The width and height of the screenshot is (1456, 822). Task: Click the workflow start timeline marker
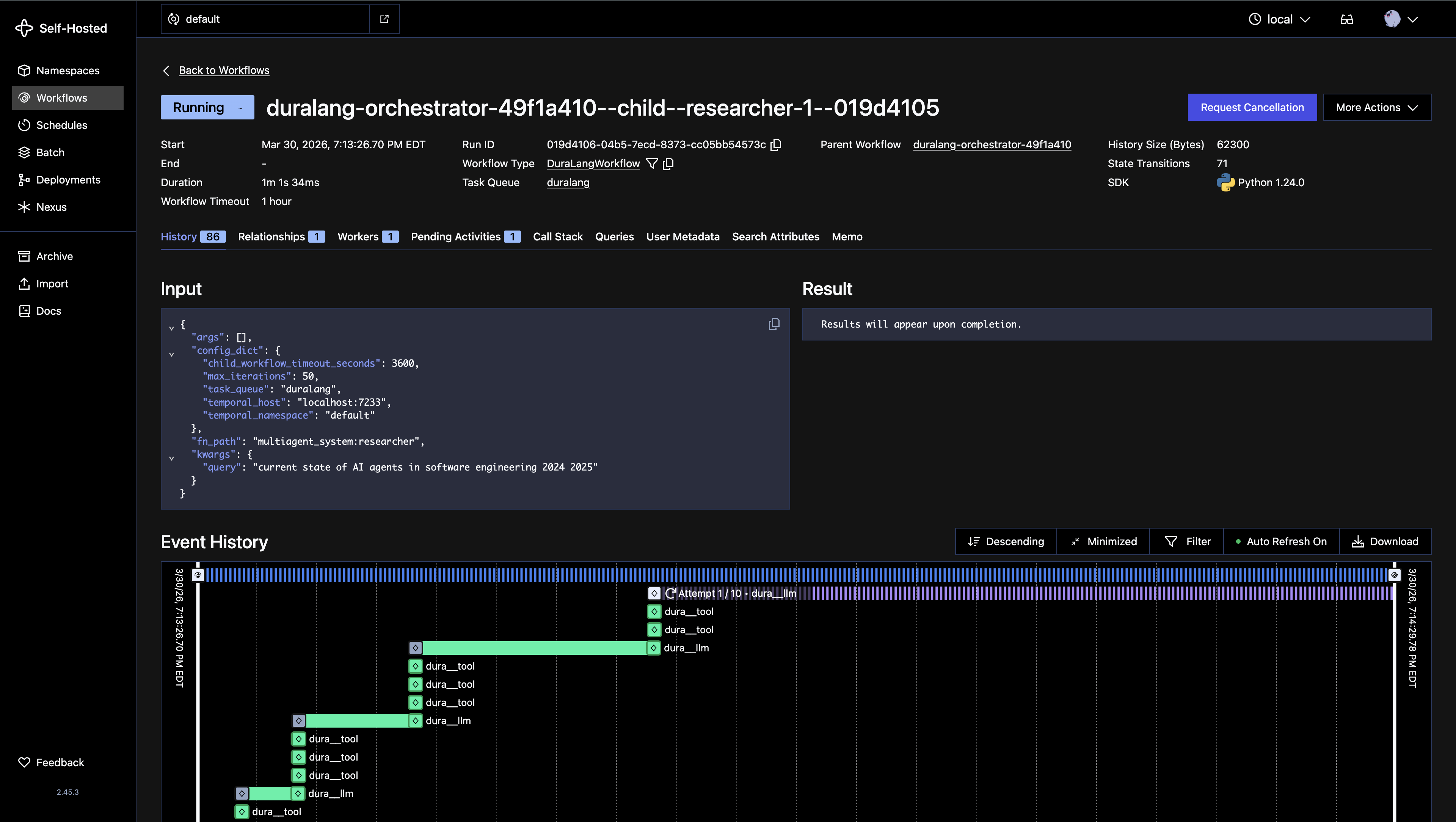tap(198, 576)
